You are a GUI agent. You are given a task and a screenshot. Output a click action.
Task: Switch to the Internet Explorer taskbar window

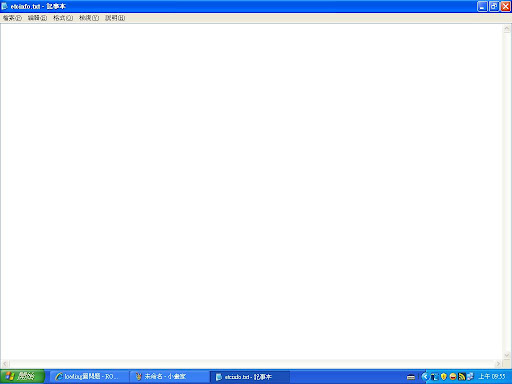(89, 377)
